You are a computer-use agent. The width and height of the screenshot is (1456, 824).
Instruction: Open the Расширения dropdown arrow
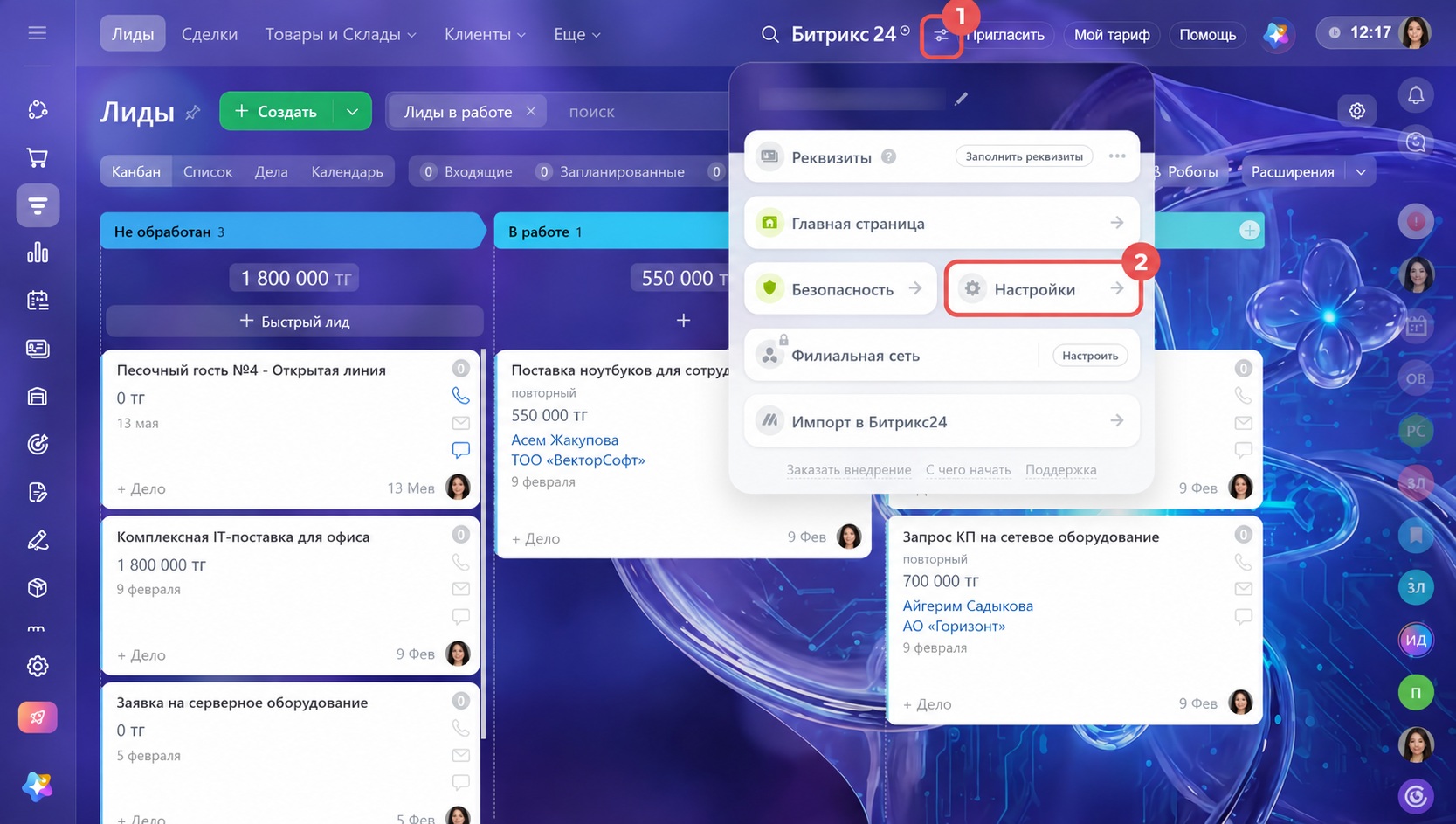point(1360,172)
